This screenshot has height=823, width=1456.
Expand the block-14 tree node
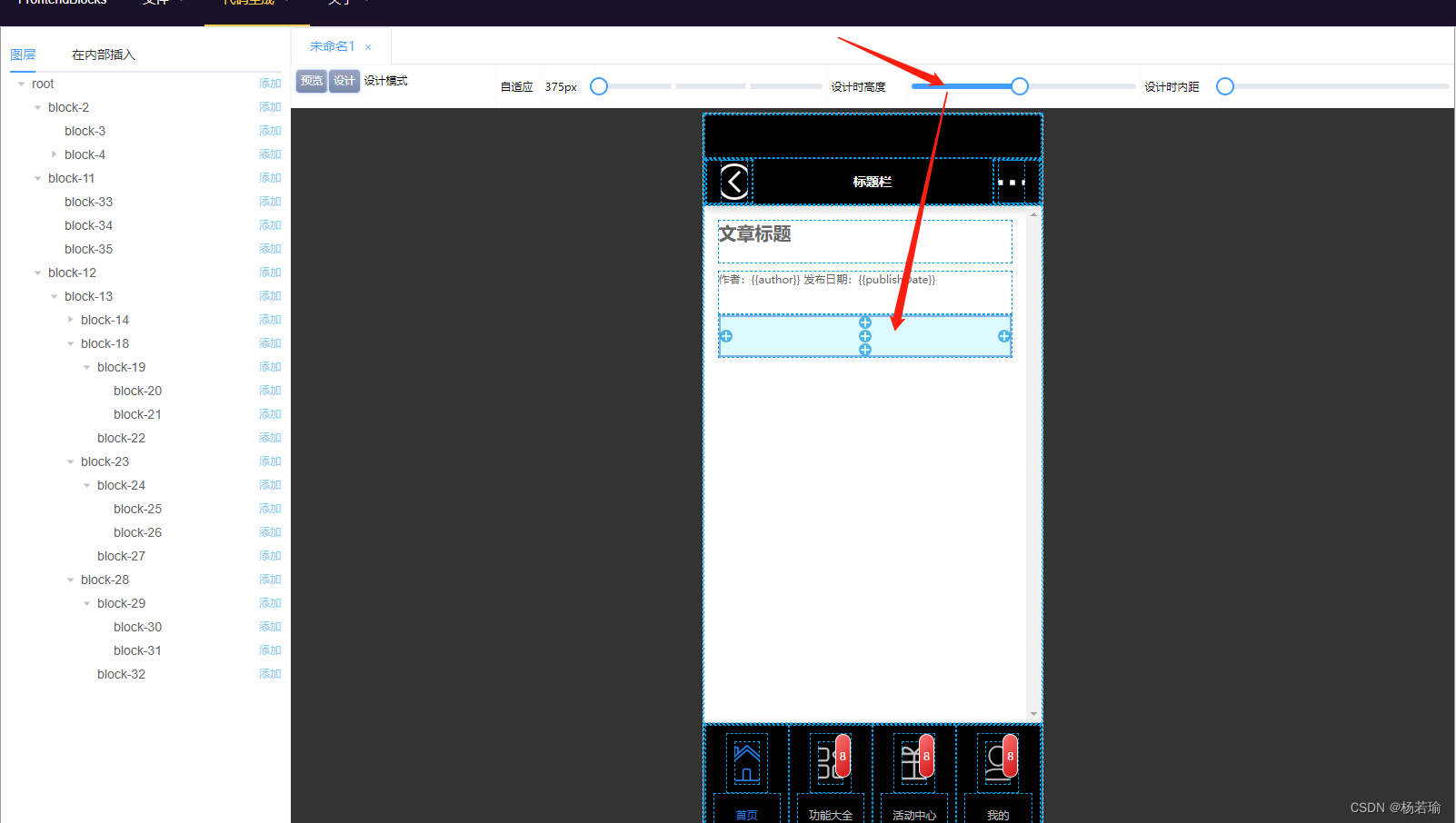71,320
